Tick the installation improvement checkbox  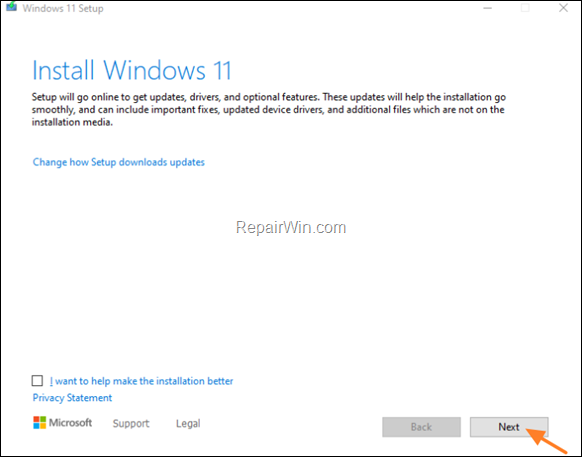37,381
